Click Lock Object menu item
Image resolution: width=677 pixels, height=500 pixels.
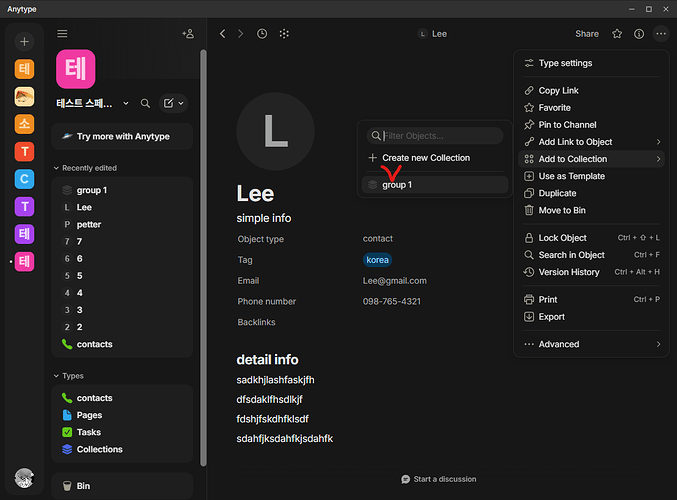point(592,238)
